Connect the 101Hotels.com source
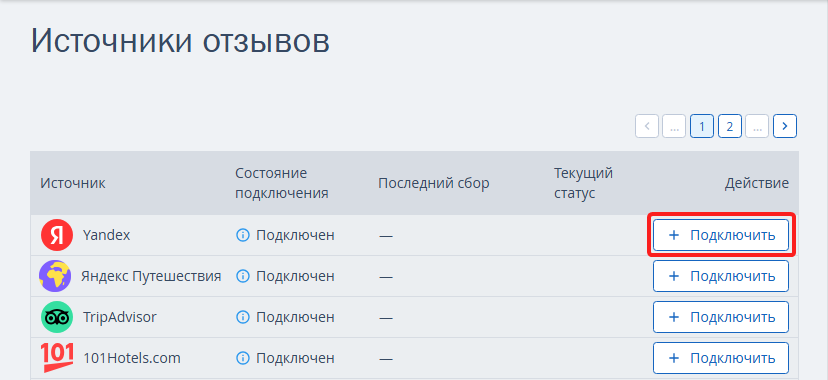Viewport: 828px width, 380px height. [x=721, y=358]
